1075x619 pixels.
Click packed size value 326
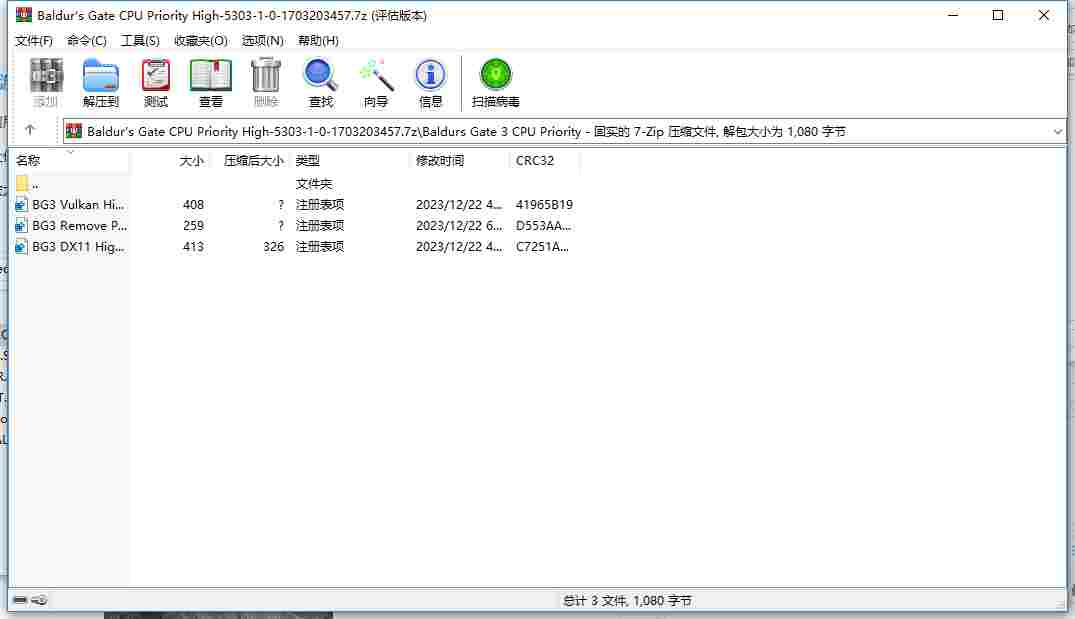point(274,247)
